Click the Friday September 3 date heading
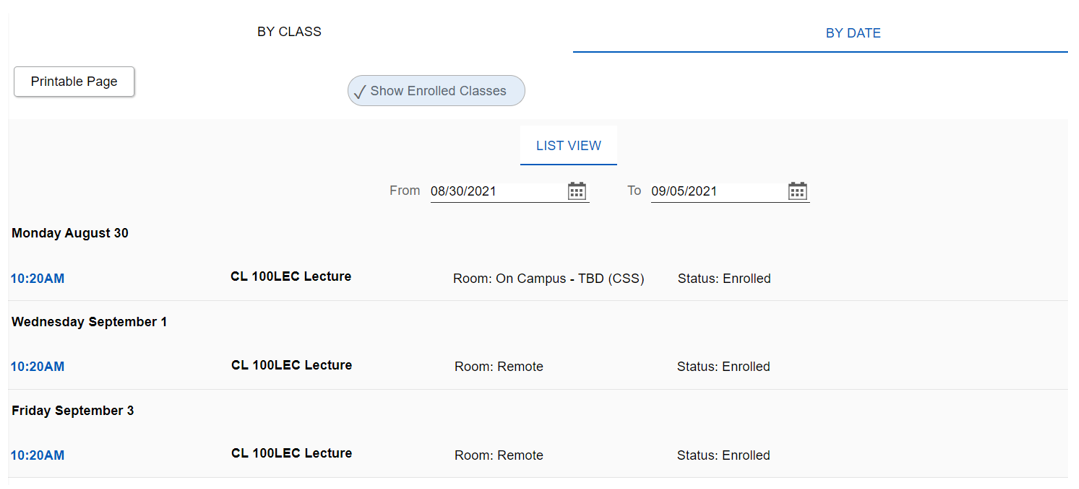 pyautogui.click(x=72, y=411)
